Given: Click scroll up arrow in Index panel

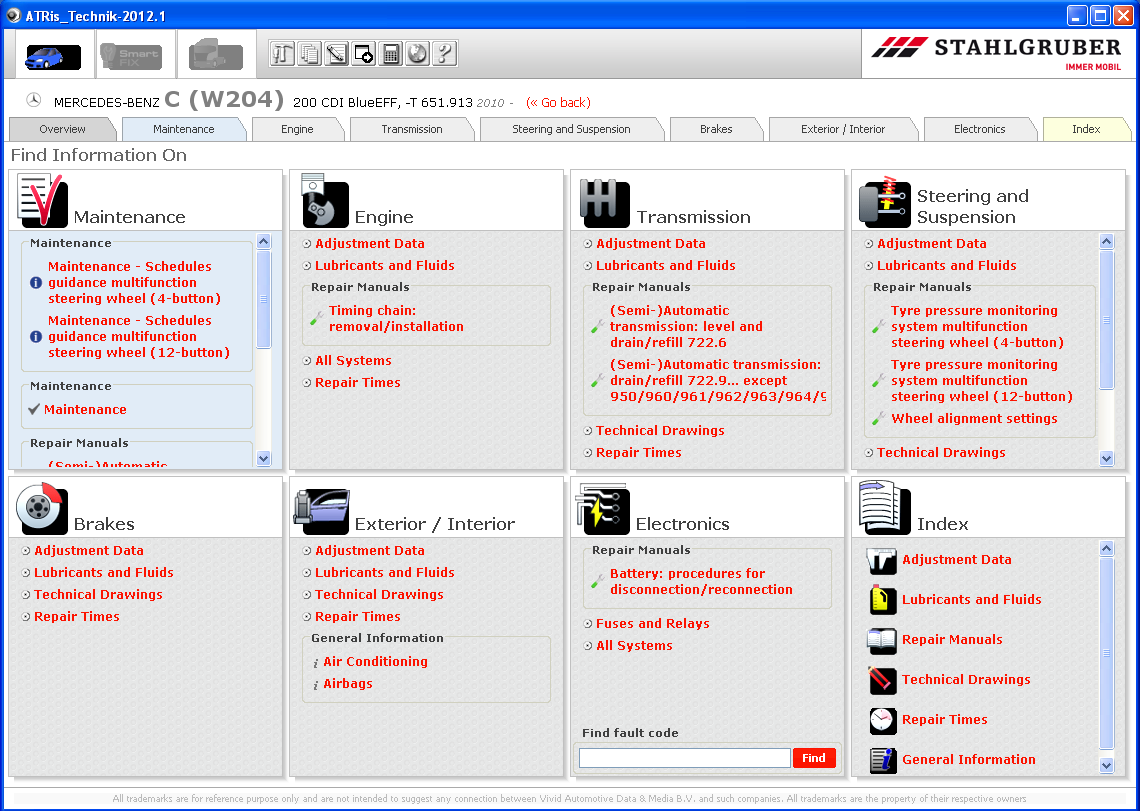Looking at the screenshot, I should 1107,548.
